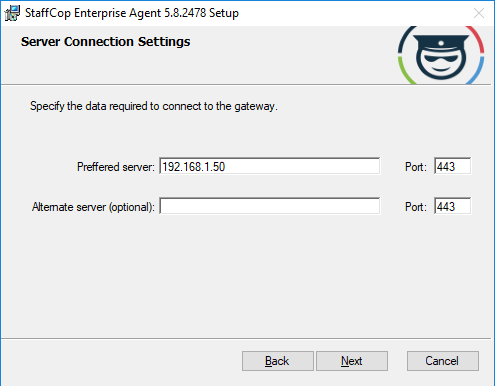The image size is (496, 386).
Task: Click the StaffCop policeman mascot logo
Action: point(441,55)
